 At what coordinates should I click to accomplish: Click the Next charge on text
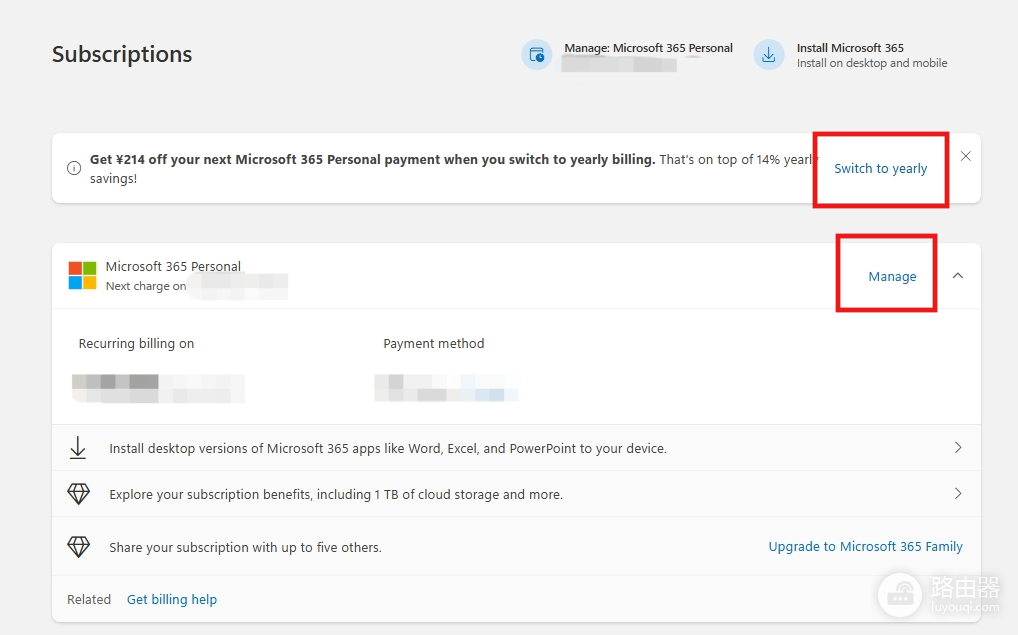[146, 286]
